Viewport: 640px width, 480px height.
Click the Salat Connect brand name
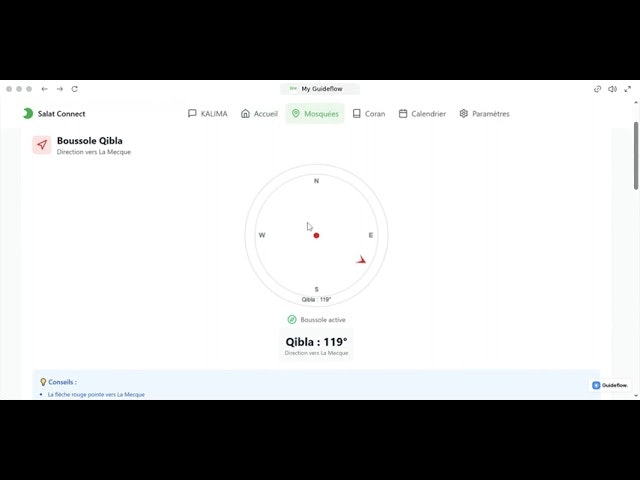point(62,114)
